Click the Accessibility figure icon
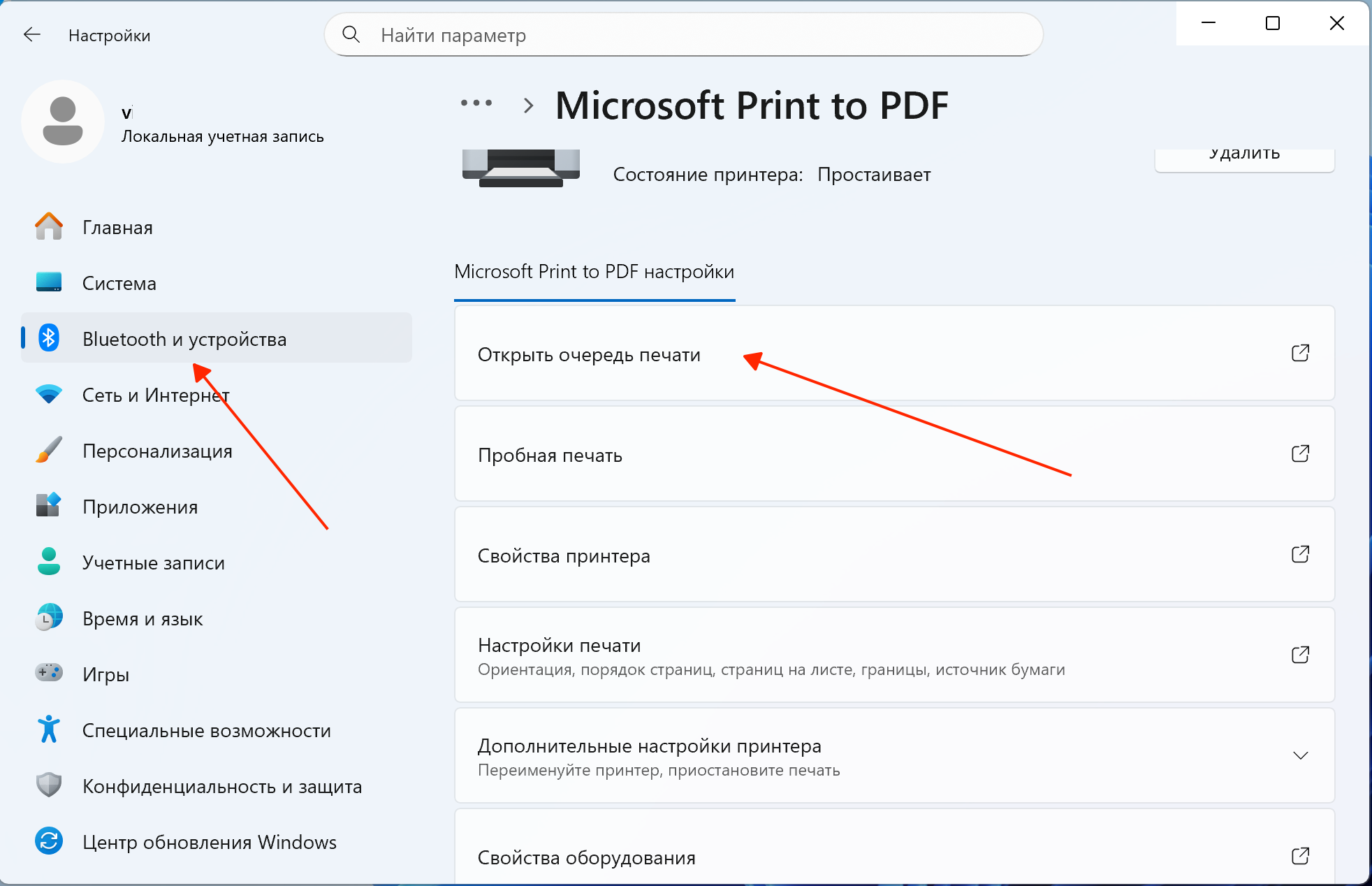1372x886 pixels. pos(49,729)
